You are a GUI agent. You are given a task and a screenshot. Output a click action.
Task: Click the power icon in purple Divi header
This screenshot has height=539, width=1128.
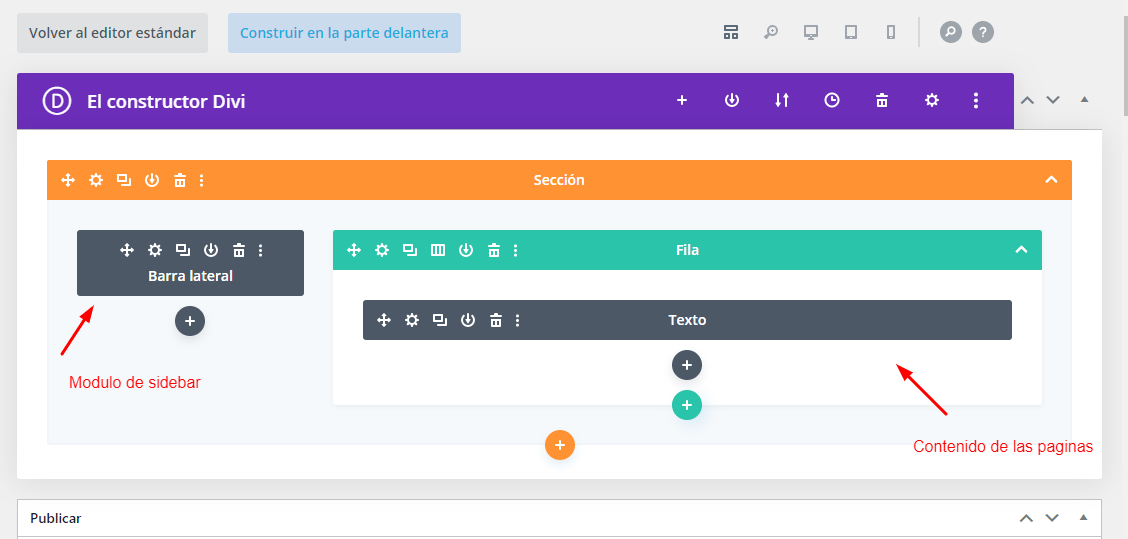[x=732, y=101]
